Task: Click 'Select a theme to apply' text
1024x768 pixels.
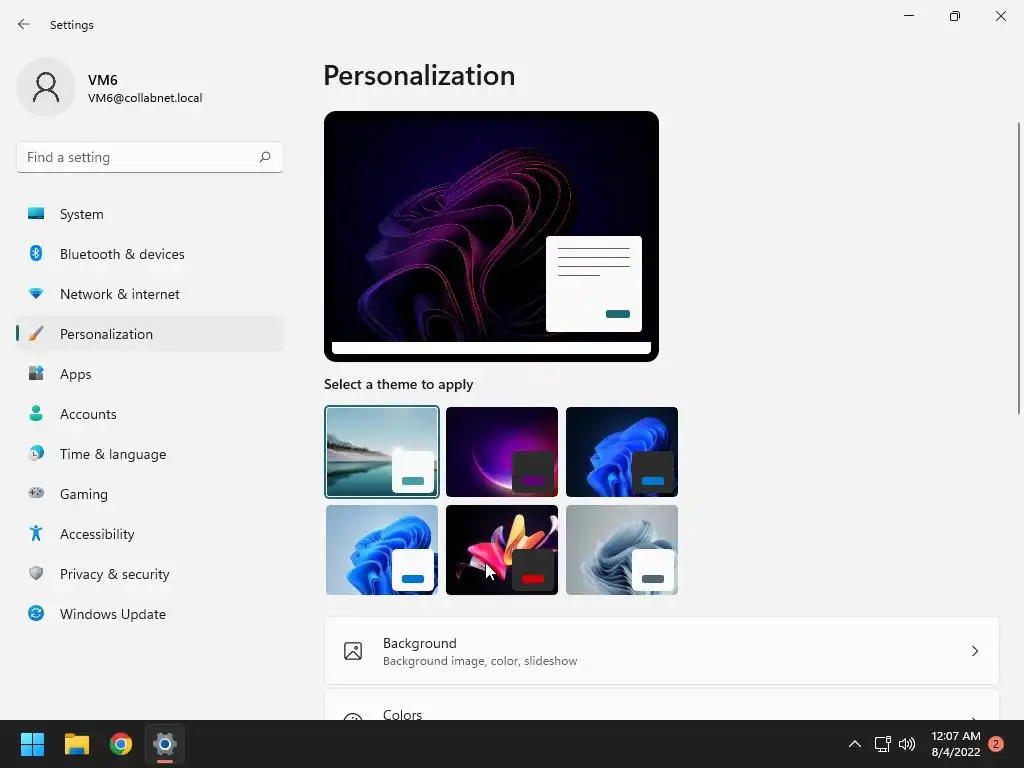Action: pos(398,385)
